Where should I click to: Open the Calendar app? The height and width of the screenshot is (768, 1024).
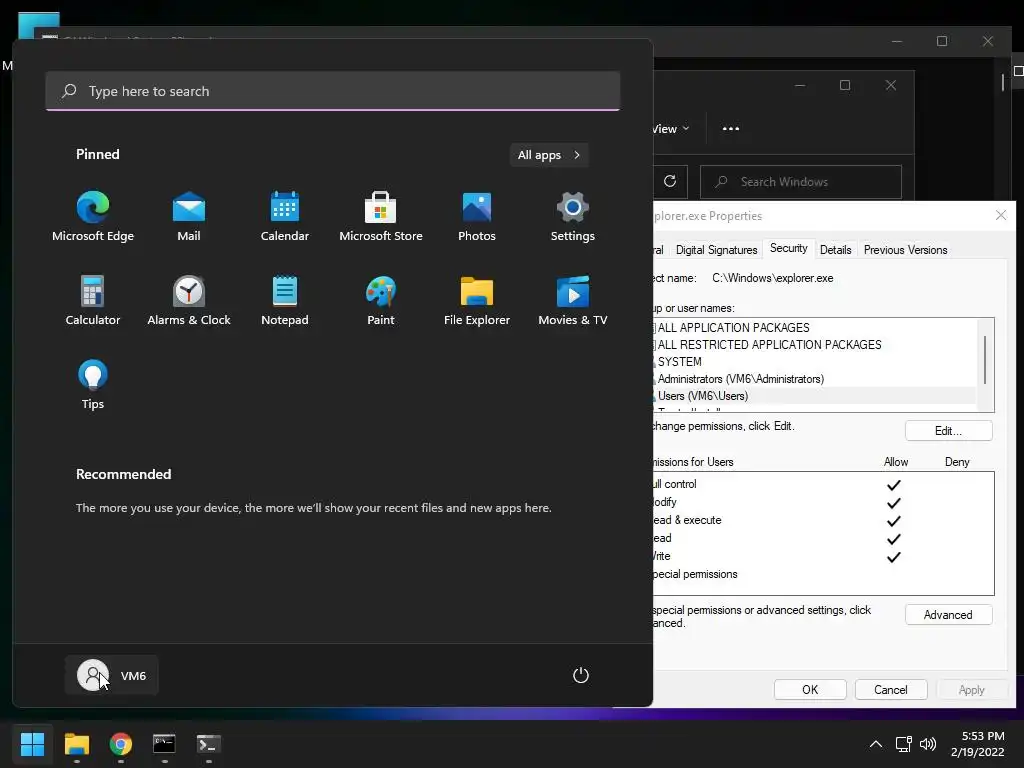(285, 217)
